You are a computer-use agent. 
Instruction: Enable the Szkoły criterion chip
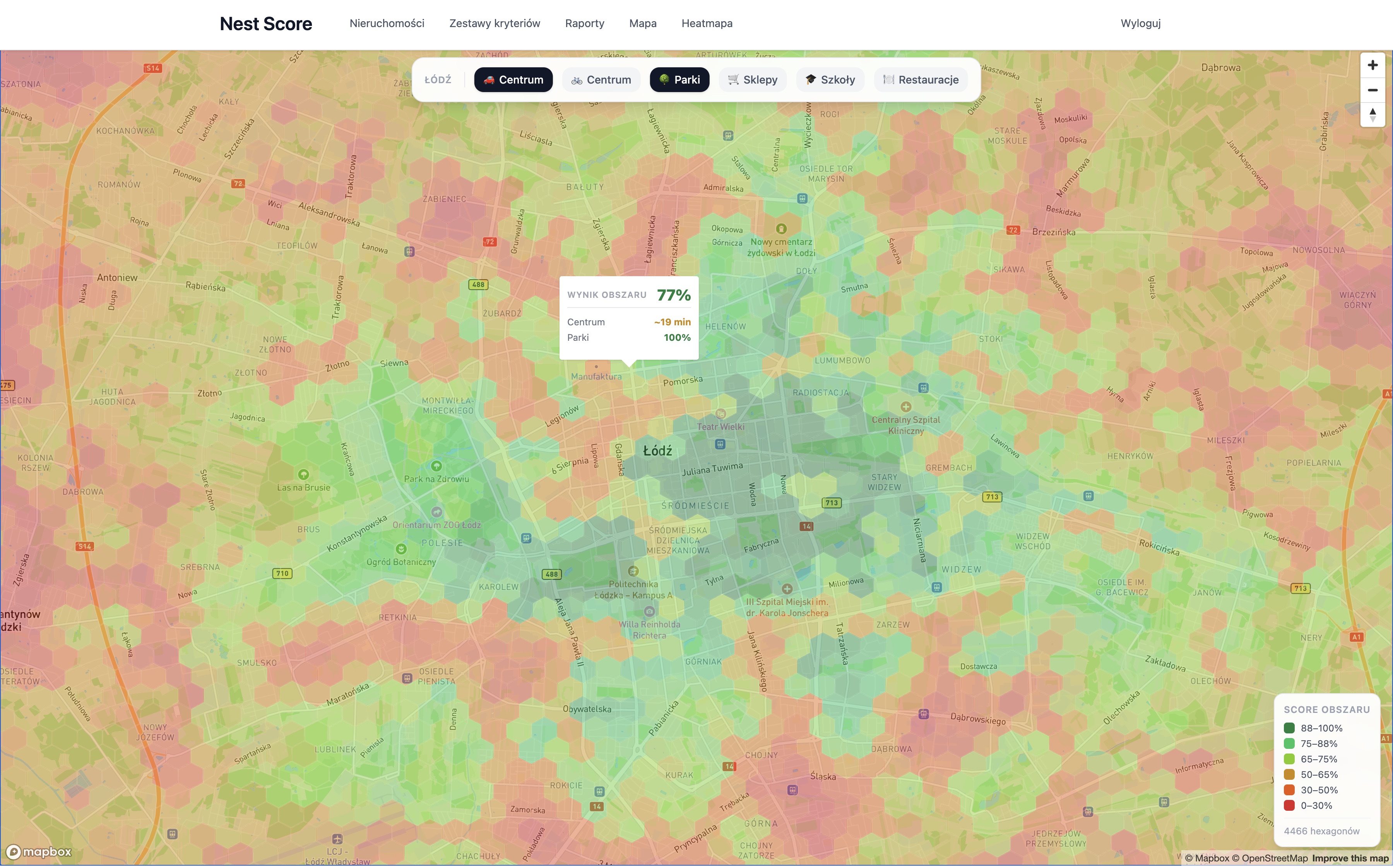coord(830,80)
